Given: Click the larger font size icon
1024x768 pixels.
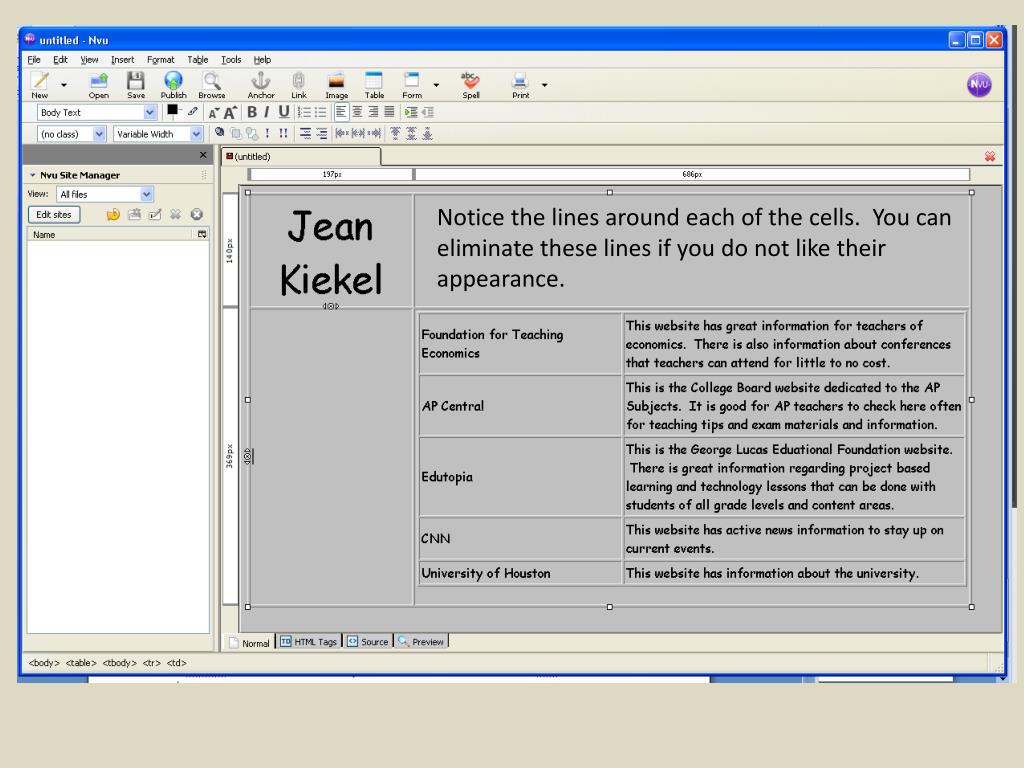Looking at the screenshot, I should tap(230, 112).
